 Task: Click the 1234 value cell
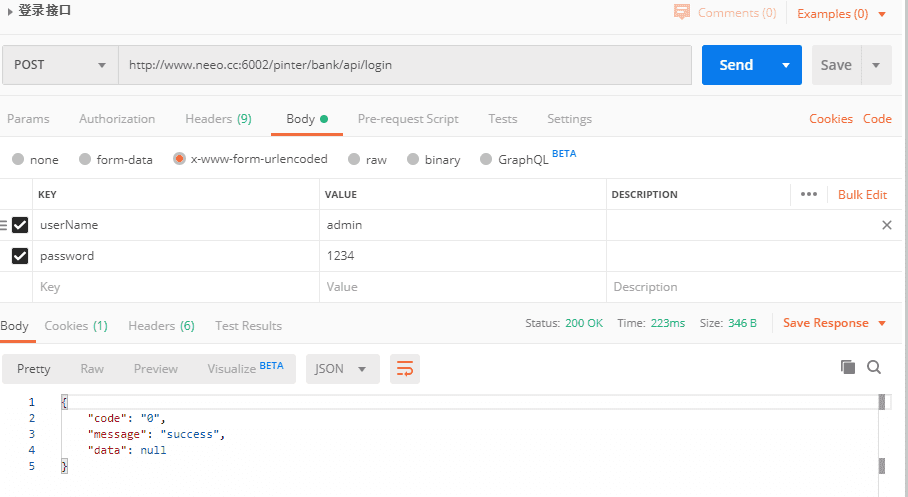tap(463, 255)
